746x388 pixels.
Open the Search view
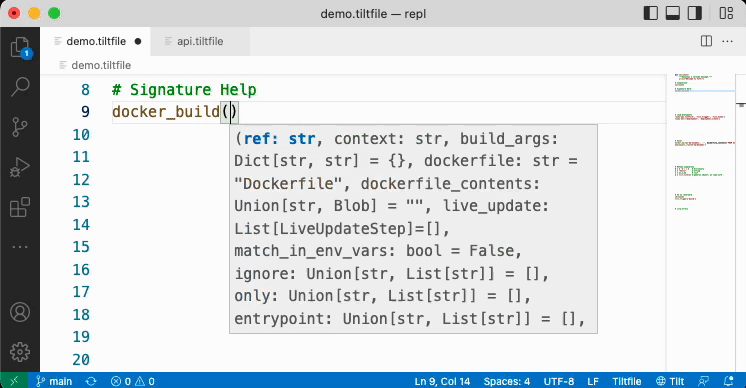(20, 87)
